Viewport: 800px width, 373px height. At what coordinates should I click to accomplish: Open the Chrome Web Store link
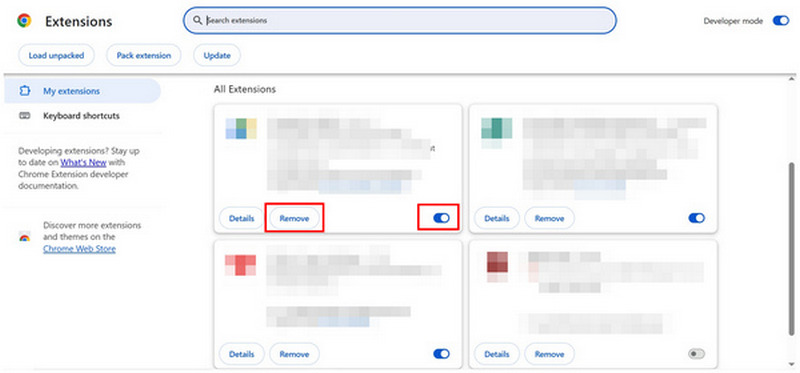click(79, 249)
